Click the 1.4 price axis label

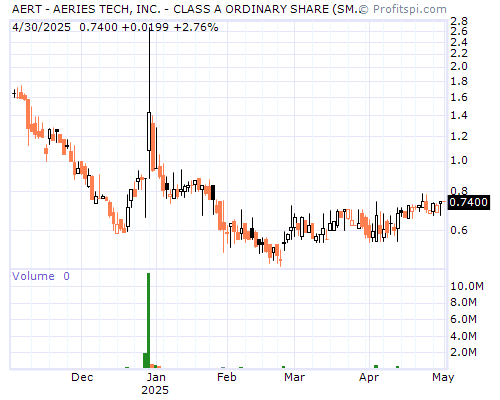click(x=459, y=115)
